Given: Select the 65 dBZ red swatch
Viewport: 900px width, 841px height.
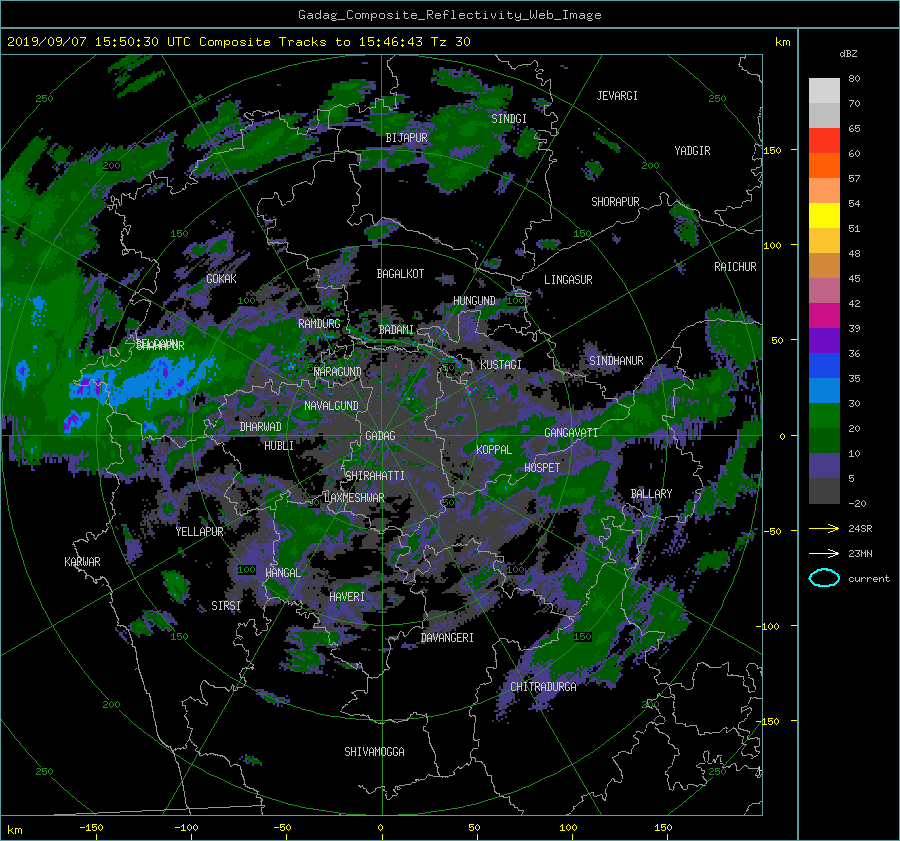Looking at the screenshot, I should pyautogui.click(x=824, y=140).
